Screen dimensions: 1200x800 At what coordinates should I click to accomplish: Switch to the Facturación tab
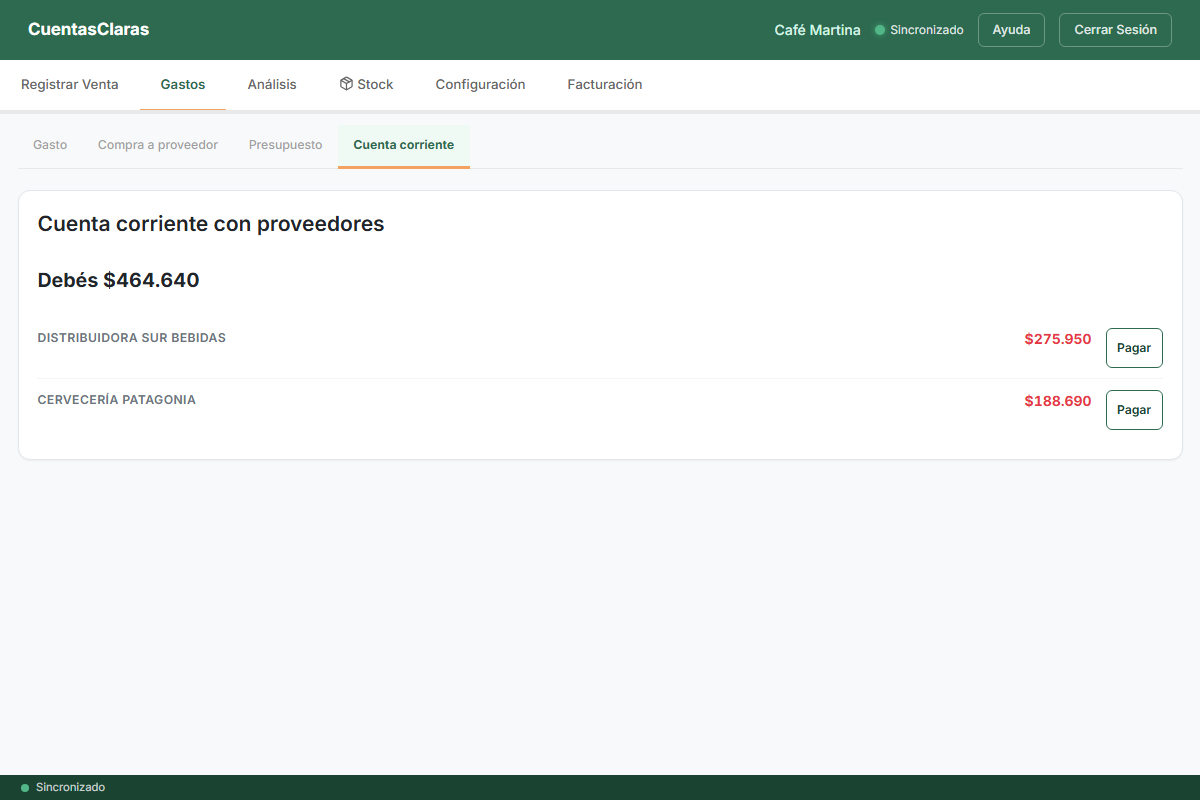click(x=605, y=85)
